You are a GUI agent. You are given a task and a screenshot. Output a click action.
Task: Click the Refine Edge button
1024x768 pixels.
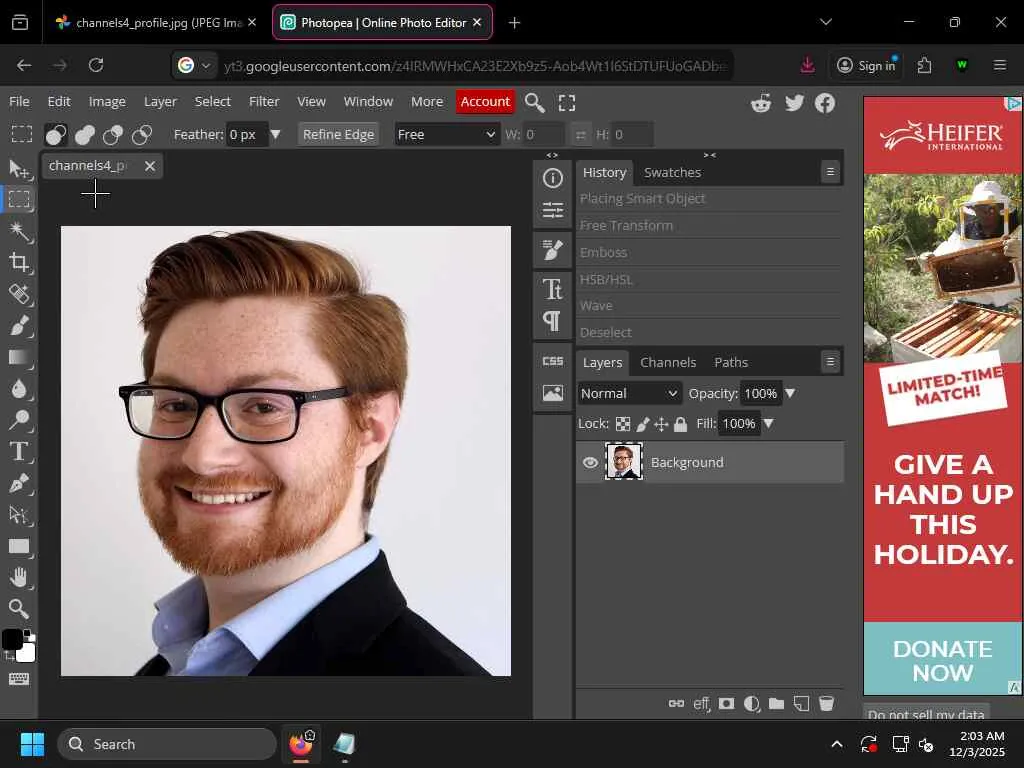pos(338,134)
